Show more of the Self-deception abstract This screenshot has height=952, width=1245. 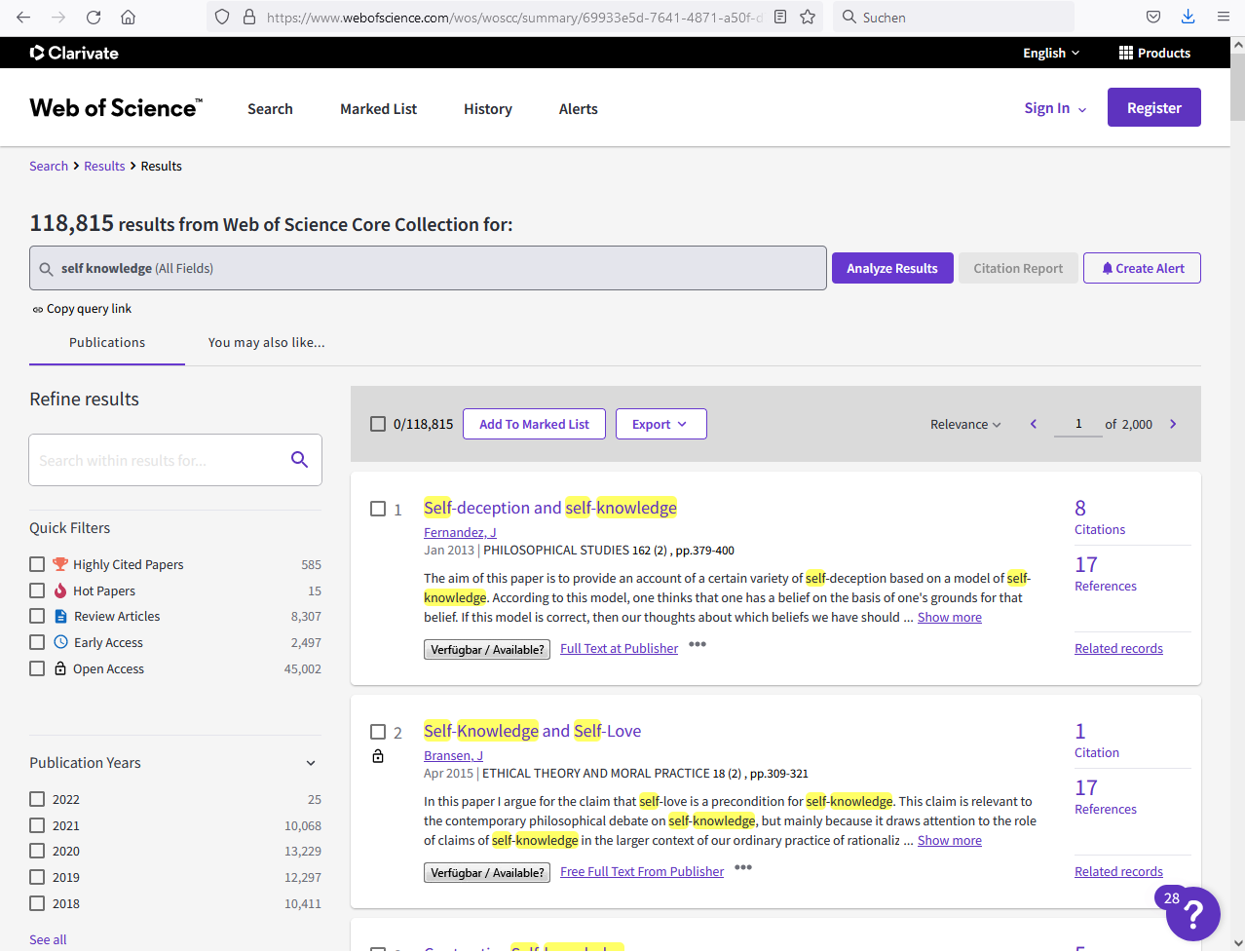950,617
